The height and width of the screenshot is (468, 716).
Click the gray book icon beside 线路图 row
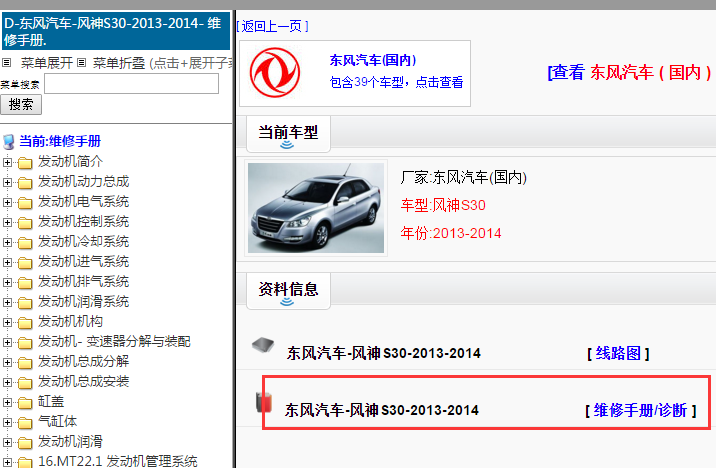(x=263, y=345)
